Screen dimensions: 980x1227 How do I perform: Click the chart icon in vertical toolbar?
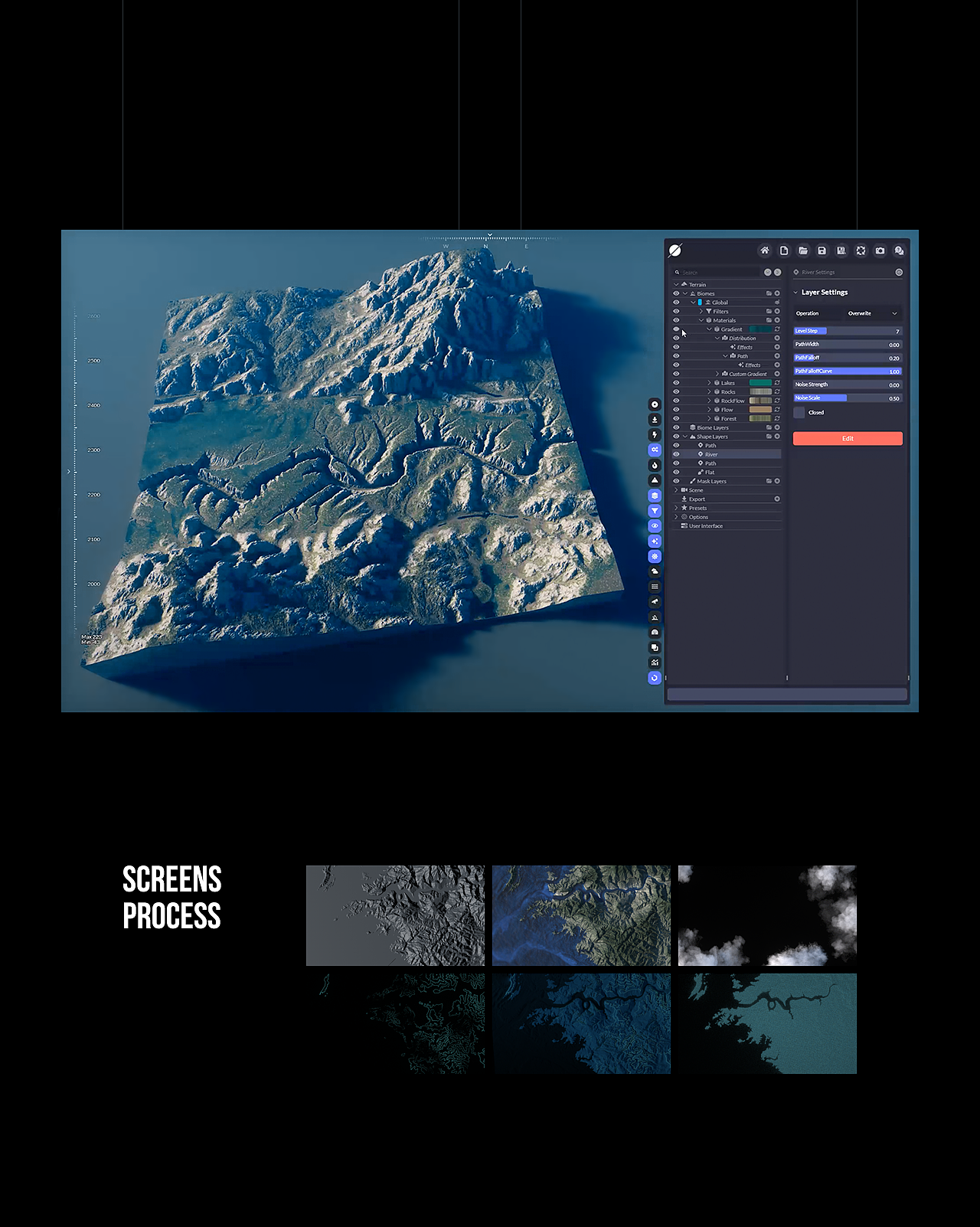(x=655, y=663)
